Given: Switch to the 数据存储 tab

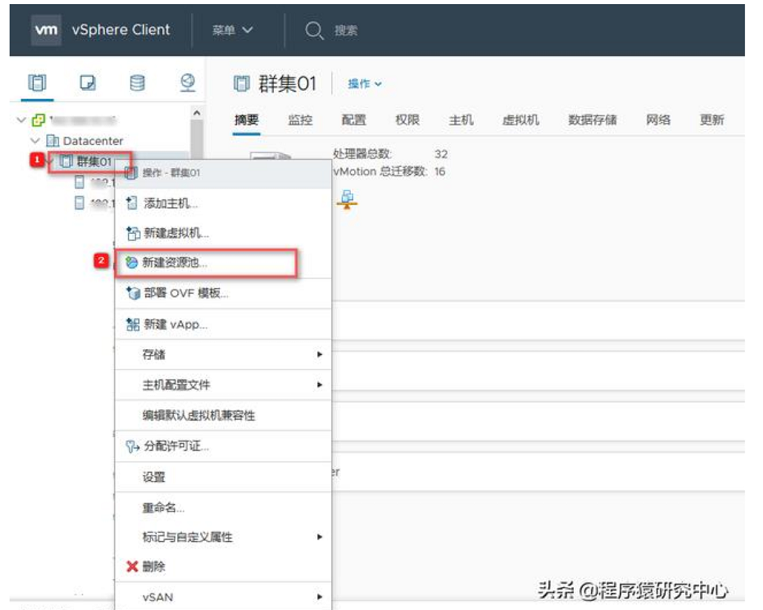Looking at the screenshot, I should (593, 120).
